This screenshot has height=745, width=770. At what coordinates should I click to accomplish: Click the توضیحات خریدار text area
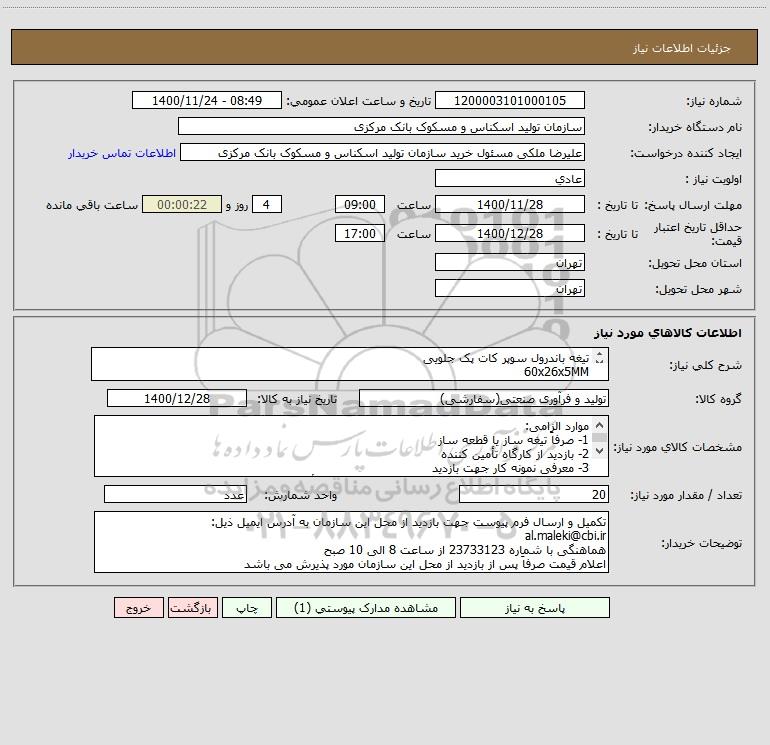[x=351, y=542]
